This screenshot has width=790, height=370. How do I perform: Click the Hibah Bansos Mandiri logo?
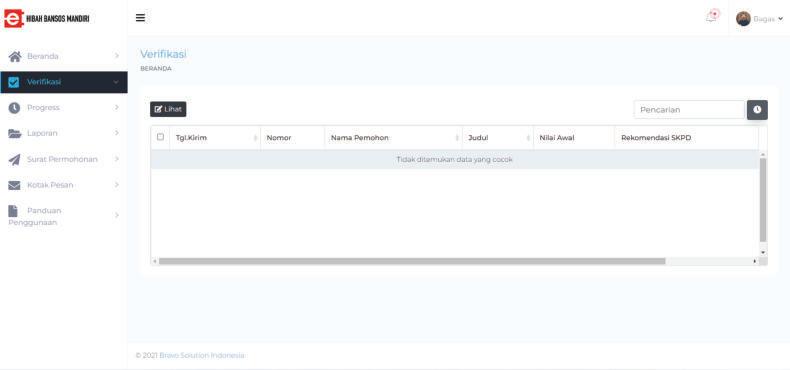pos(46,18)
